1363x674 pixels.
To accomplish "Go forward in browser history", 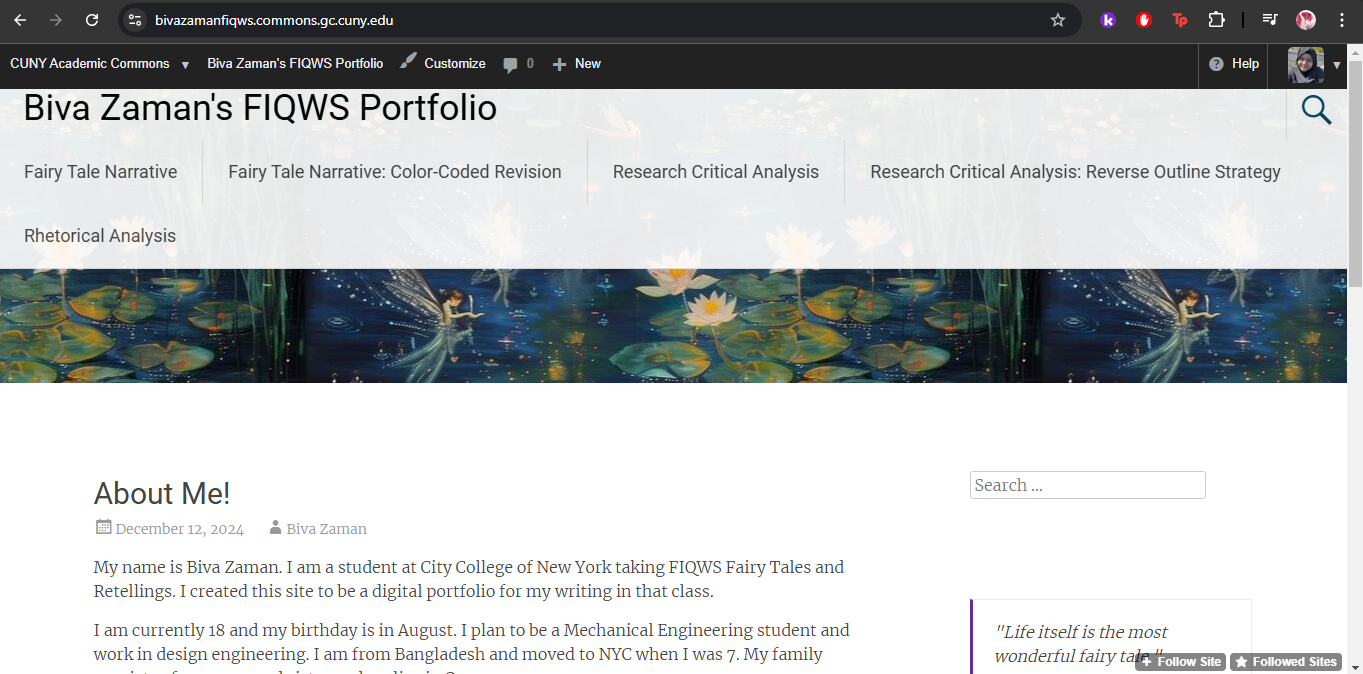I will coord(56,20).
